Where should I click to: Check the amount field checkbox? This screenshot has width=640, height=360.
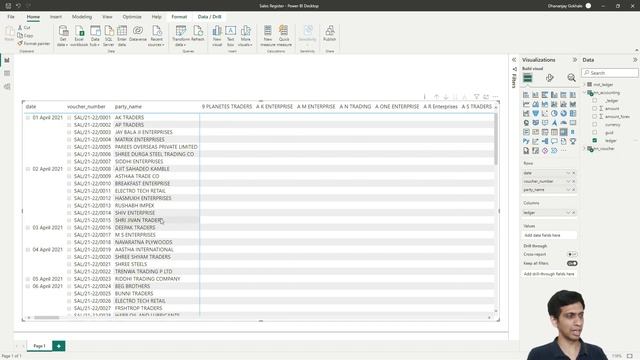point(594,109)
